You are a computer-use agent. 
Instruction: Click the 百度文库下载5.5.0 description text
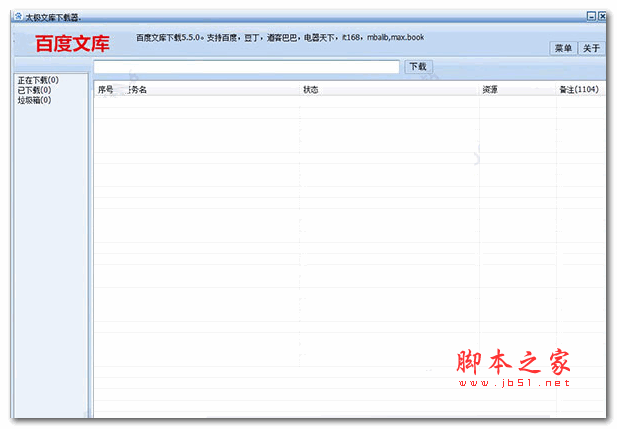pyautogui.click(x=280, y=37)
